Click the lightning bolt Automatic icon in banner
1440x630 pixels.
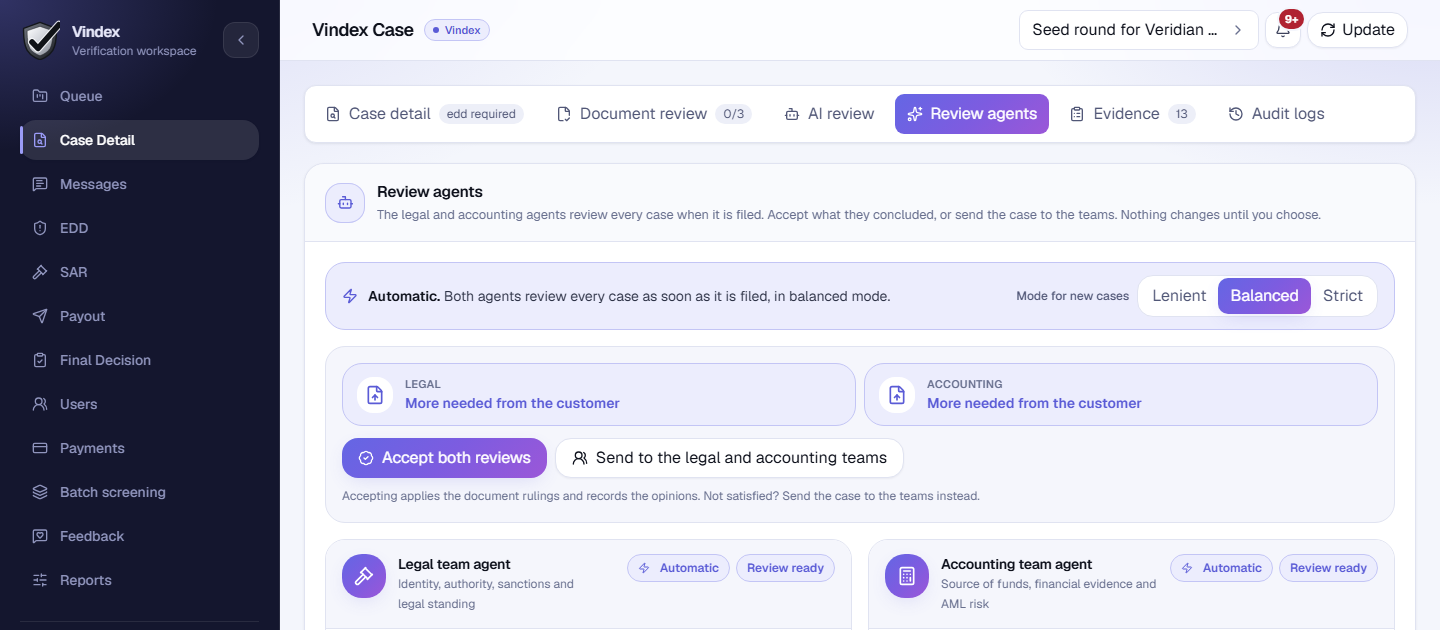pos(350,296)
